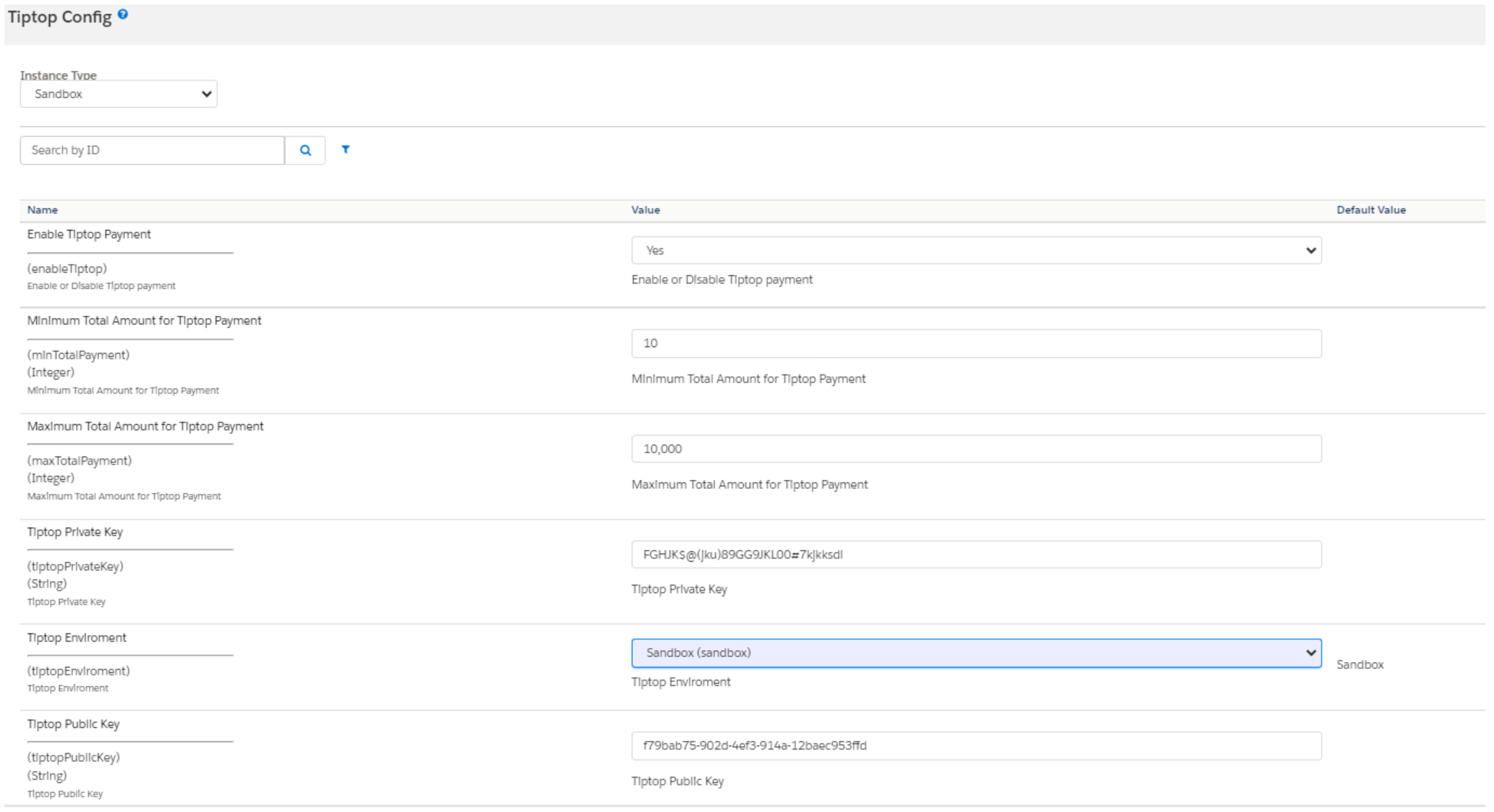The image size is (1494, 812).
Task: Click the minimum total amount field showing 10
Action: coord(976,343)
